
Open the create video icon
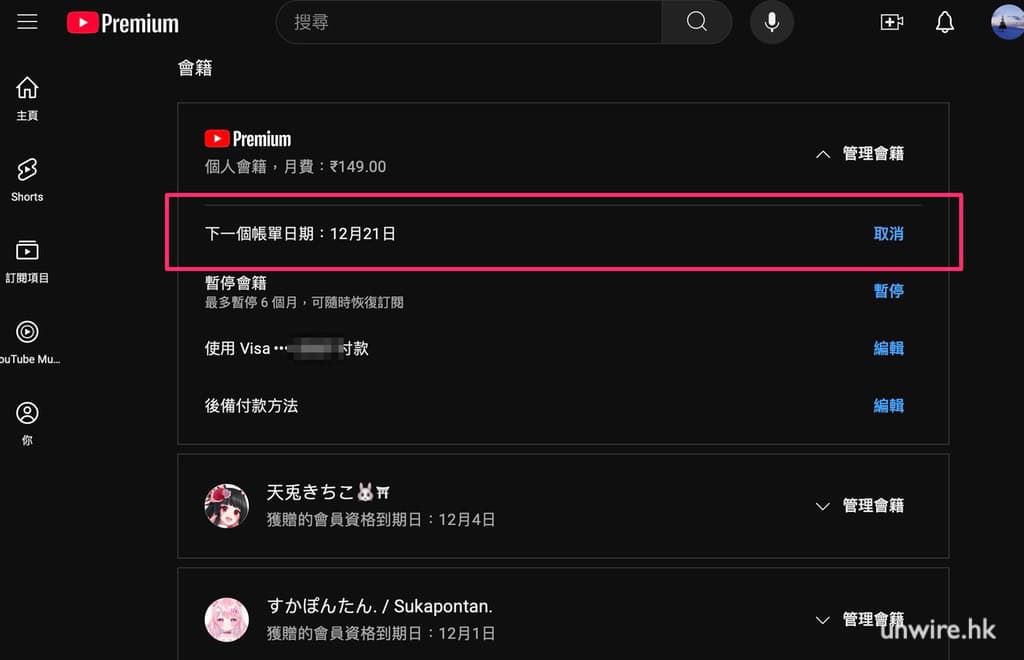coord(891,22)
